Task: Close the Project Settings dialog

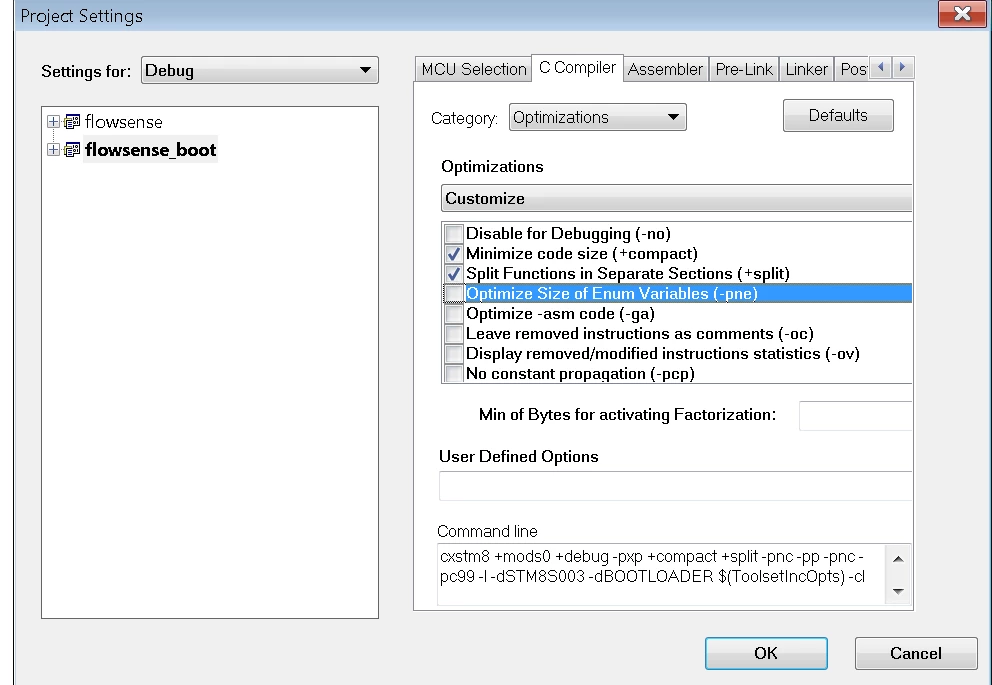Action: [962, 13]
